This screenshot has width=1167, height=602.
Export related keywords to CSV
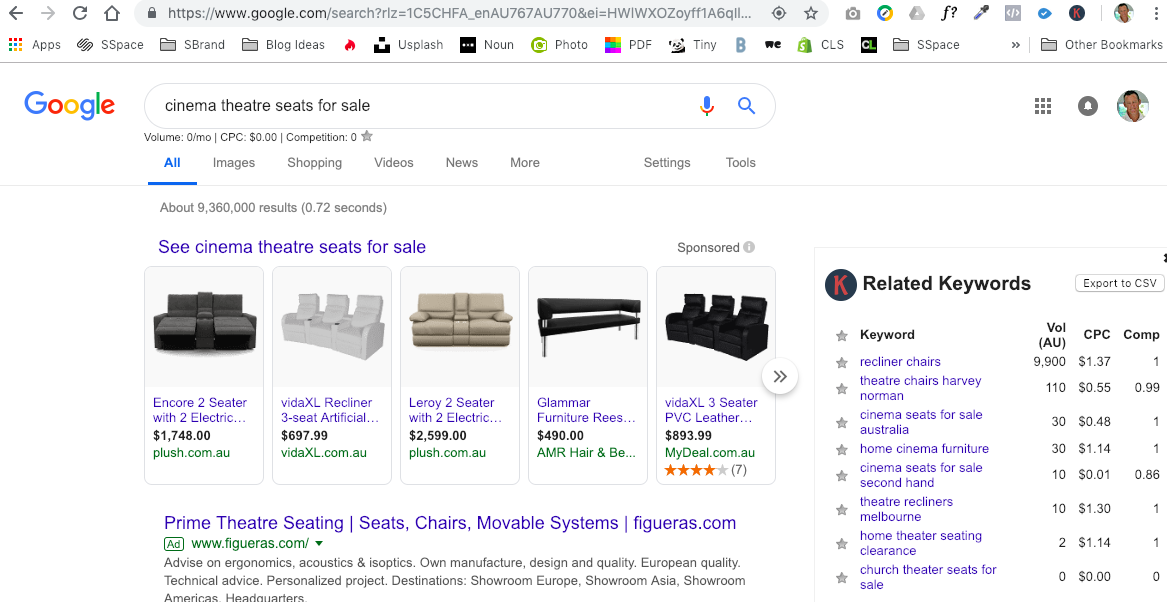point(1119,283)
